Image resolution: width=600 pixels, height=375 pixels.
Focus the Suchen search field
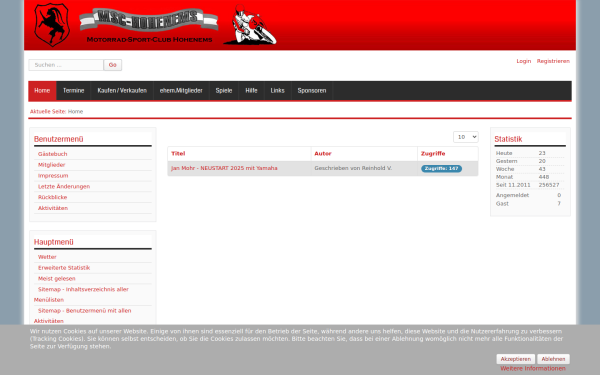point(66,65)
